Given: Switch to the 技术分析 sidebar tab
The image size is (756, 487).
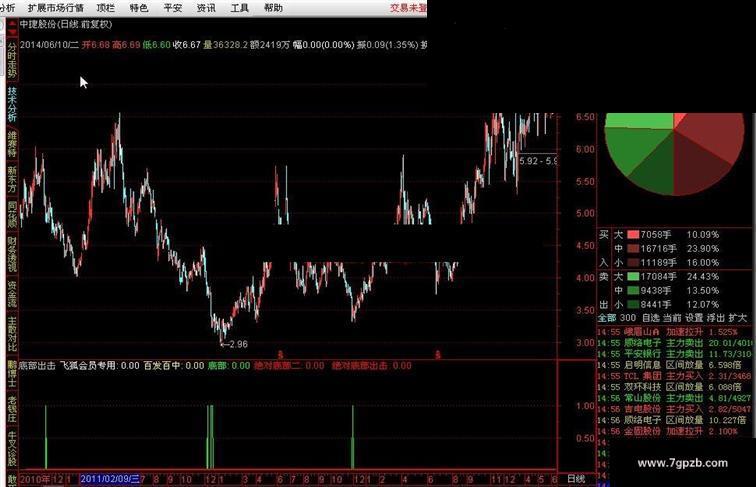Looking at the screenshot, I should (x=12, y=103).
